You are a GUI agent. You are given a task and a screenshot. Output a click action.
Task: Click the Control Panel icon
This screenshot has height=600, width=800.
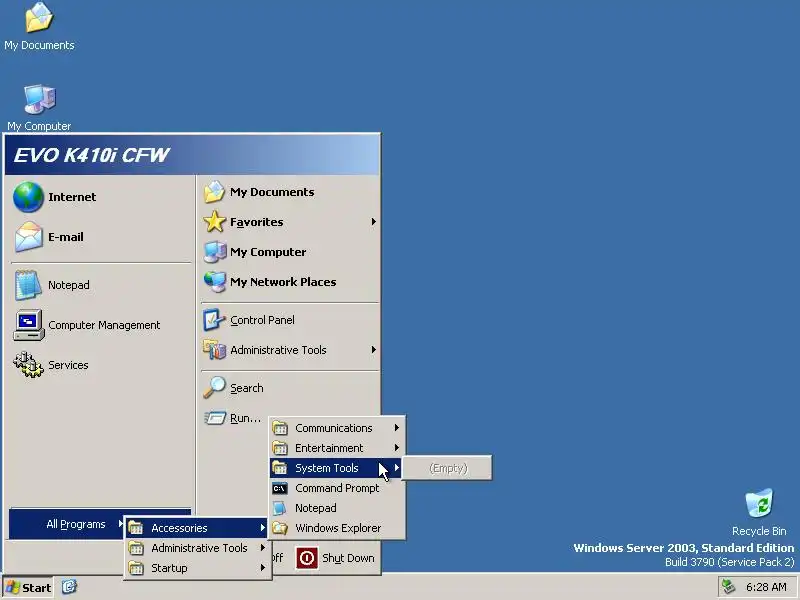(x=214, y=320)
